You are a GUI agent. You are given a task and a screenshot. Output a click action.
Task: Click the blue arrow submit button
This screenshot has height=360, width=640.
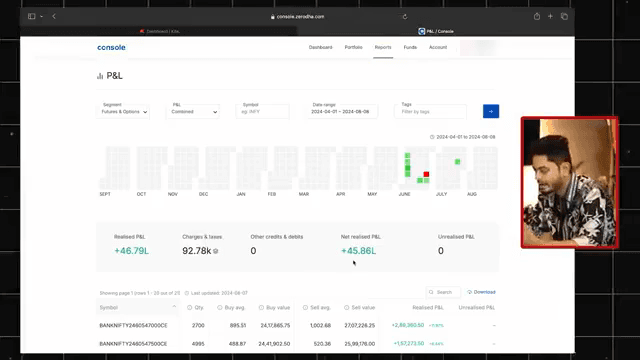(x=491, y=111)
